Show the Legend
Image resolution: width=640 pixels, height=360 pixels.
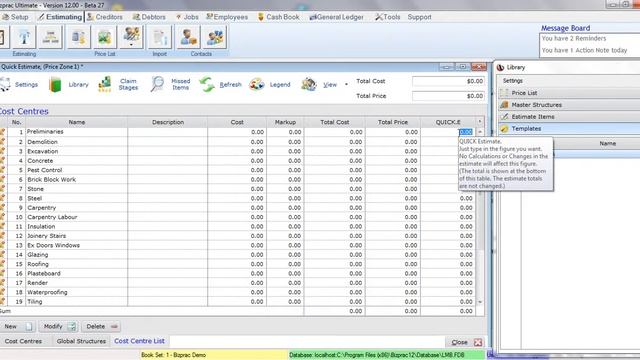pos(270,84)
